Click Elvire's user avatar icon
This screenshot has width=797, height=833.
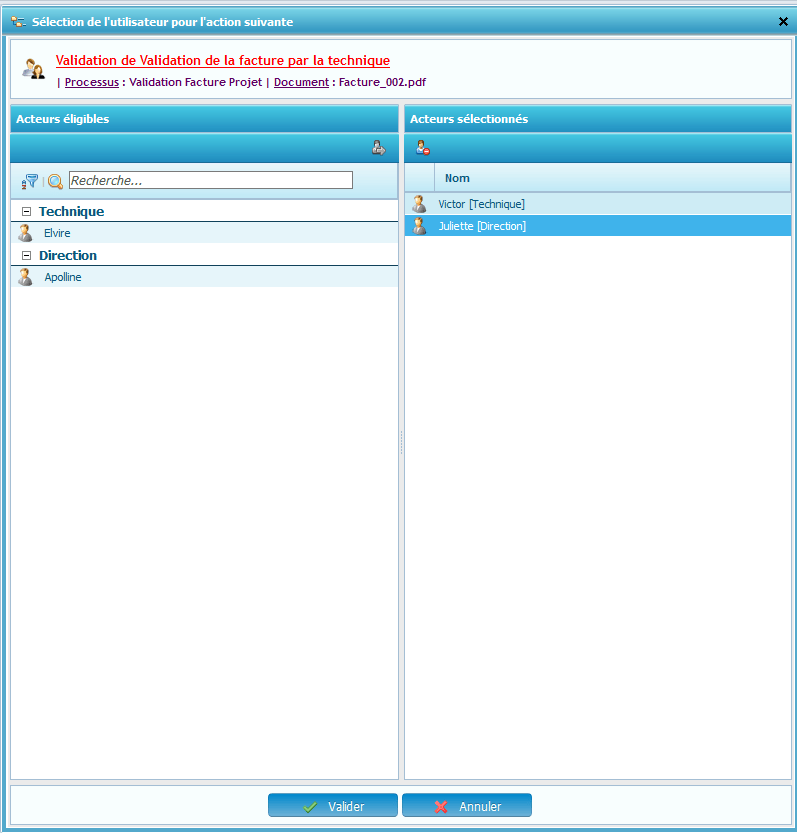(25, 233)
